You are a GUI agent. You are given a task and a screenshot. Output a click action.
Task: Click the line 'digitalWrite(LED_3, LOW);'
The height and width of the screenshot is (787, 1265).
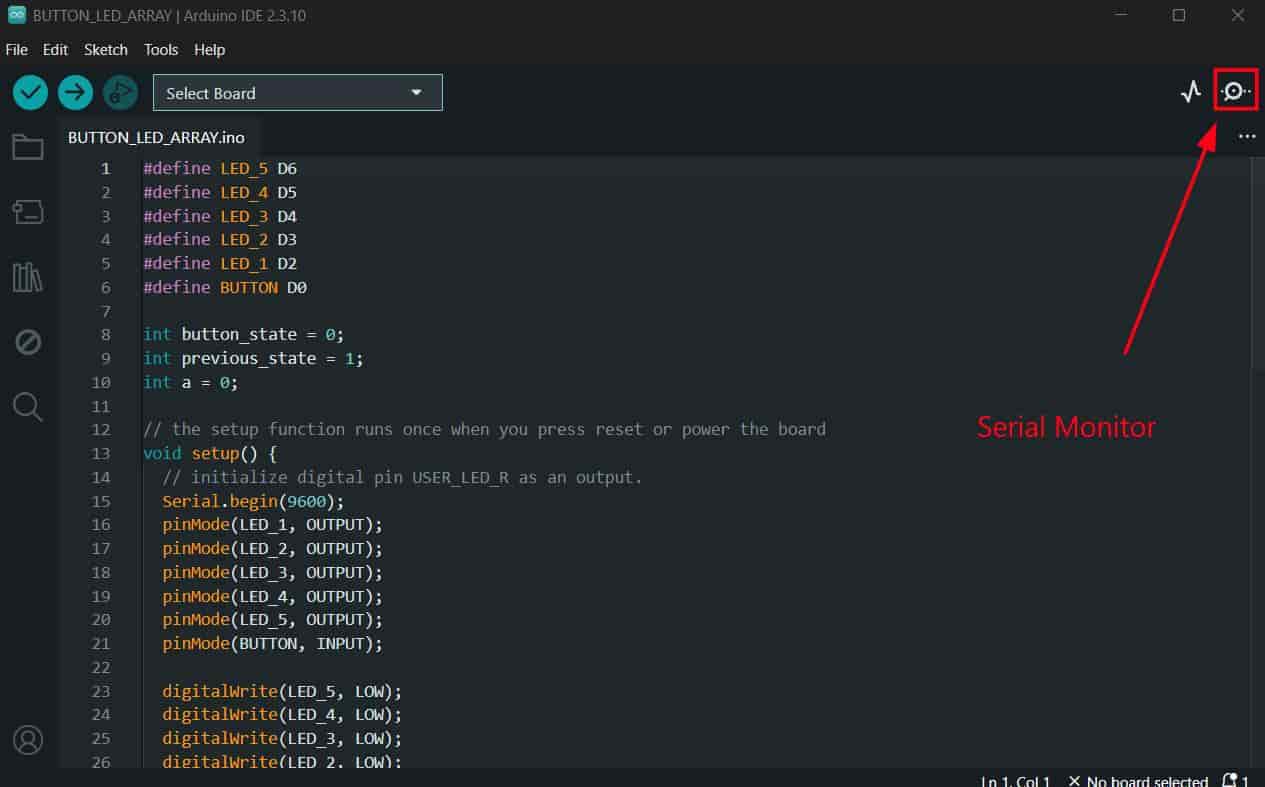tap(282, 738)
